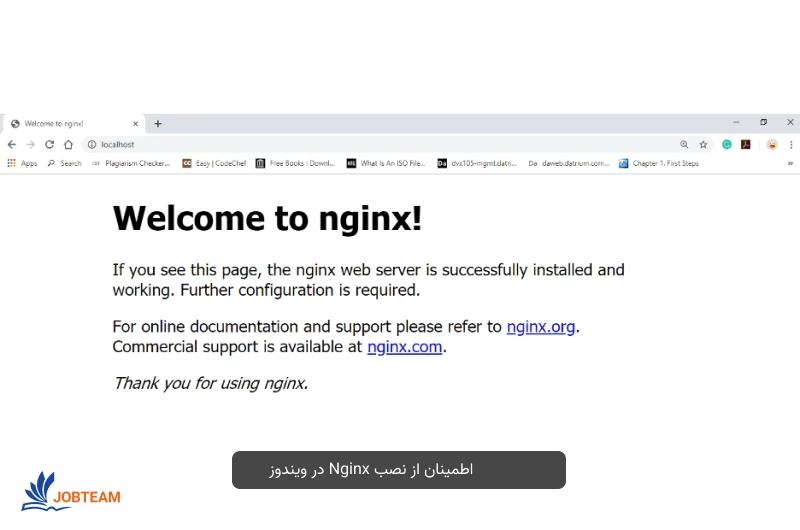Bookmark this page with the star icon

703,144
